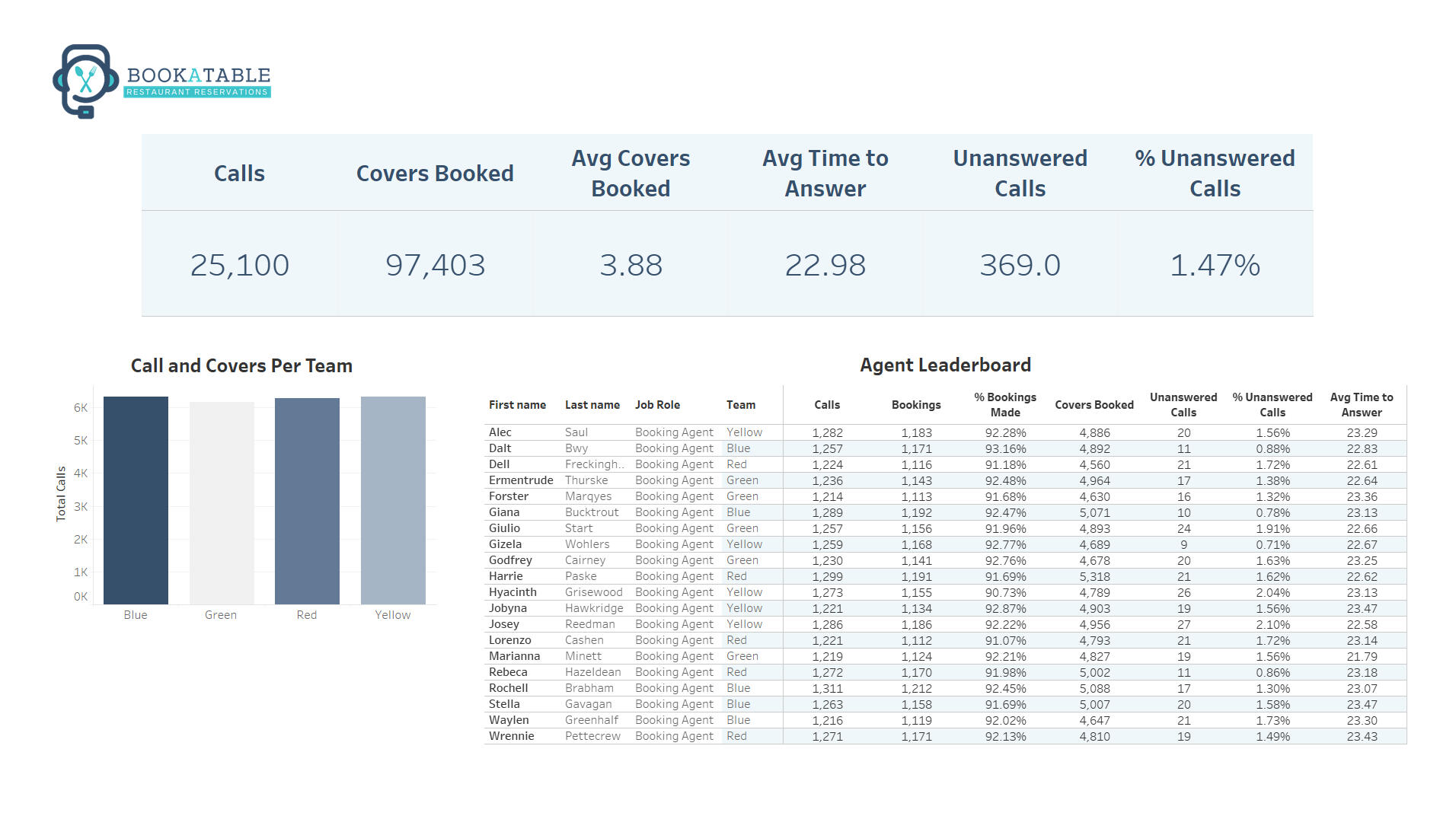Select the Unanswered Calls value 369.0
Image resolution: width=1456 pixels, height=816 pixels.
tap(1020, 265)
